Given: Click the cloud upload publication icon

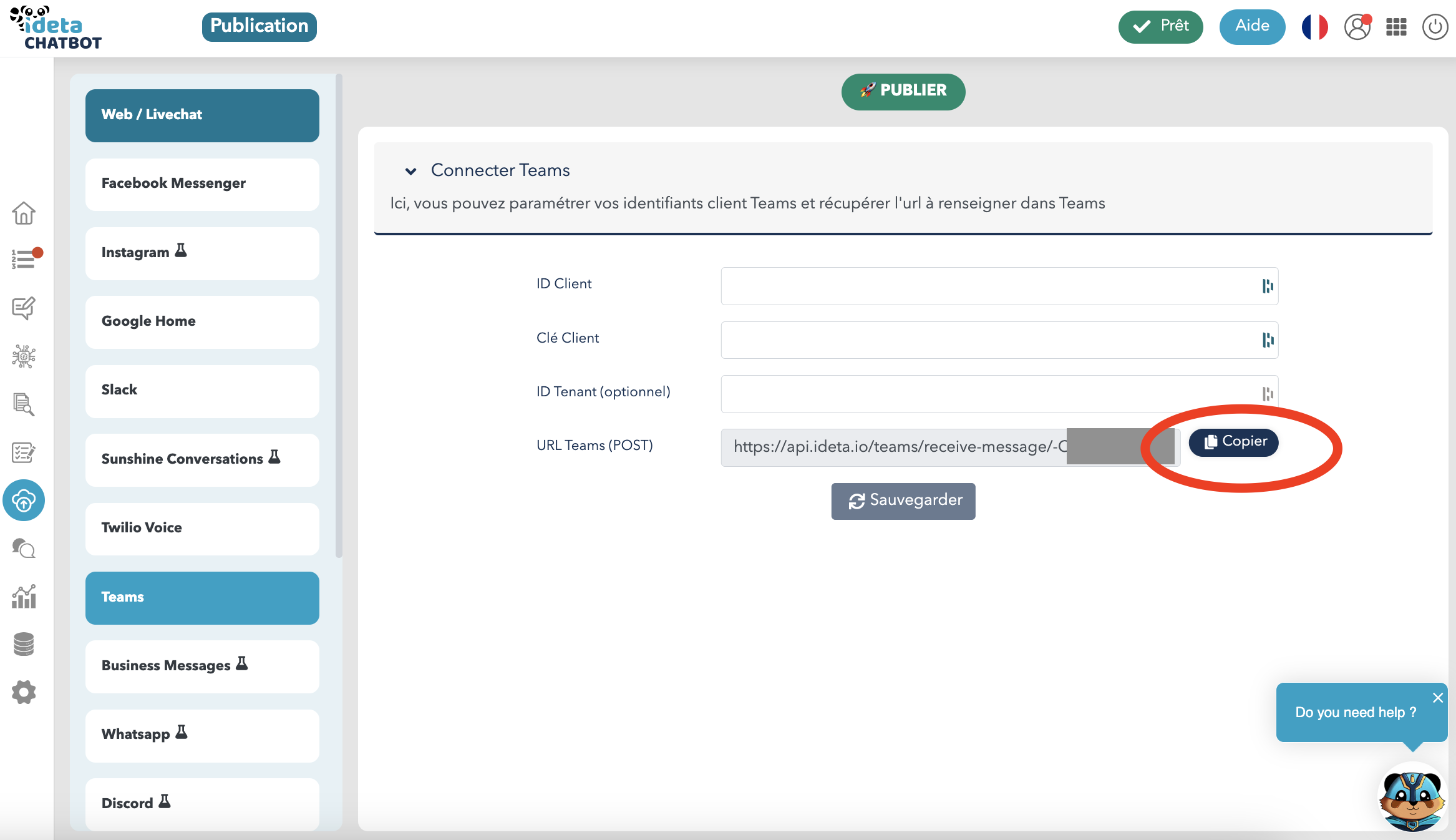Looking at the screenshot, I should click(x=24, y=500).
